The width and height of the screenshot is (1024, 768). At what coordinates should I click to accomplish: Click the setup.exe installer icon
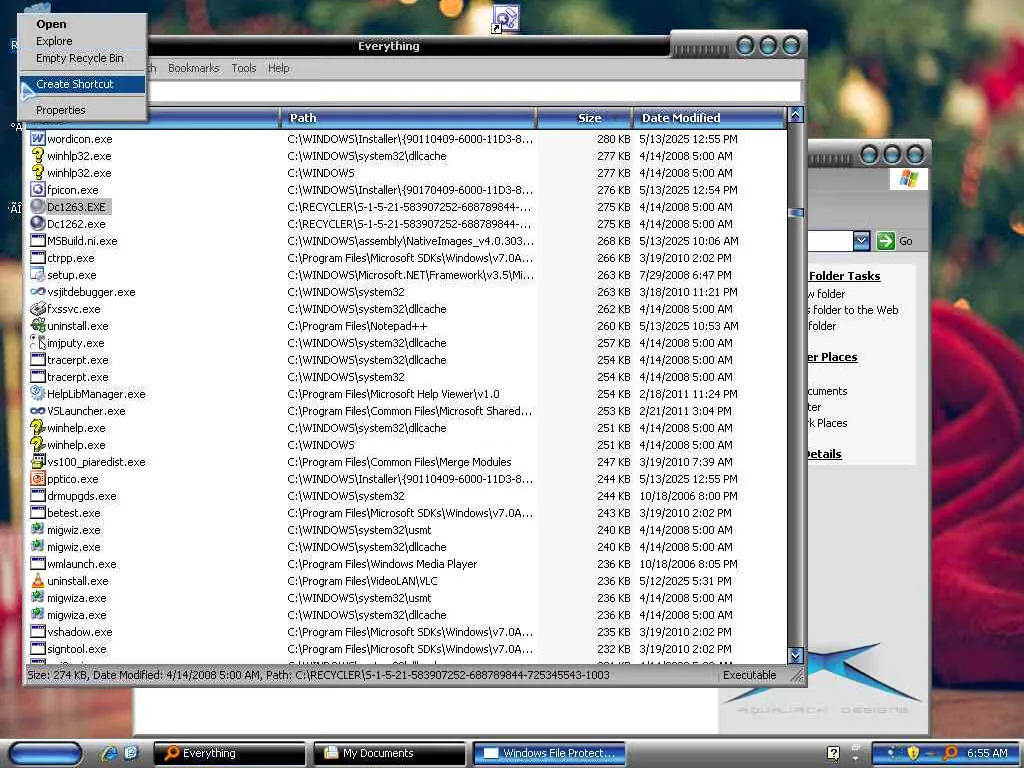(38, 274)
